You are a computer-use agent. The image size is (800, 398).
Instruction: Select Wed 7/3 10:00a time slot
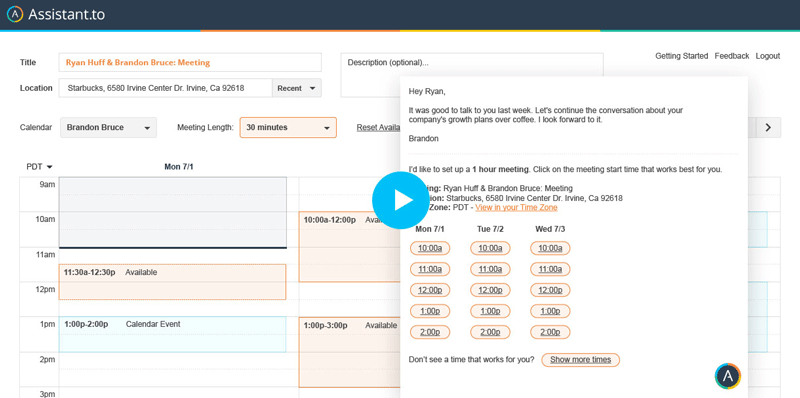(x=550, y=248)
